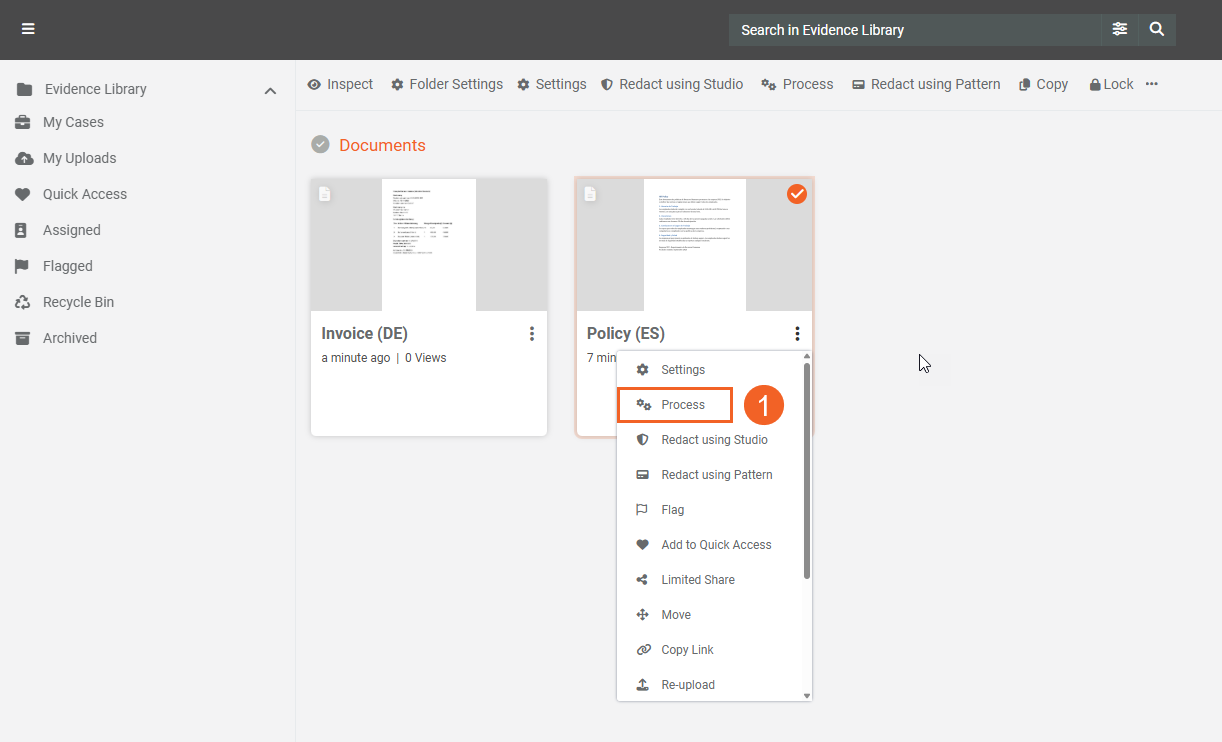Click Redact using Pattern in toolbar
The height and width of the screenshot is (742, 1222).
(926, 84)
